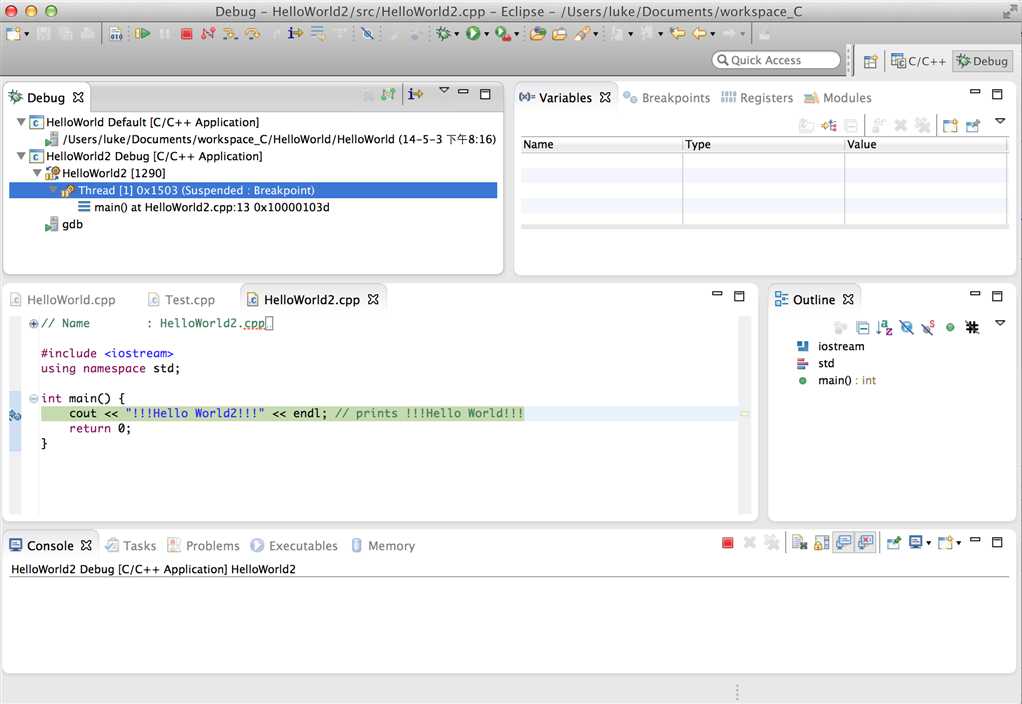1022x704 pixels.
Task: Click the Debug bug launch icon
Action: pos(443,33)
